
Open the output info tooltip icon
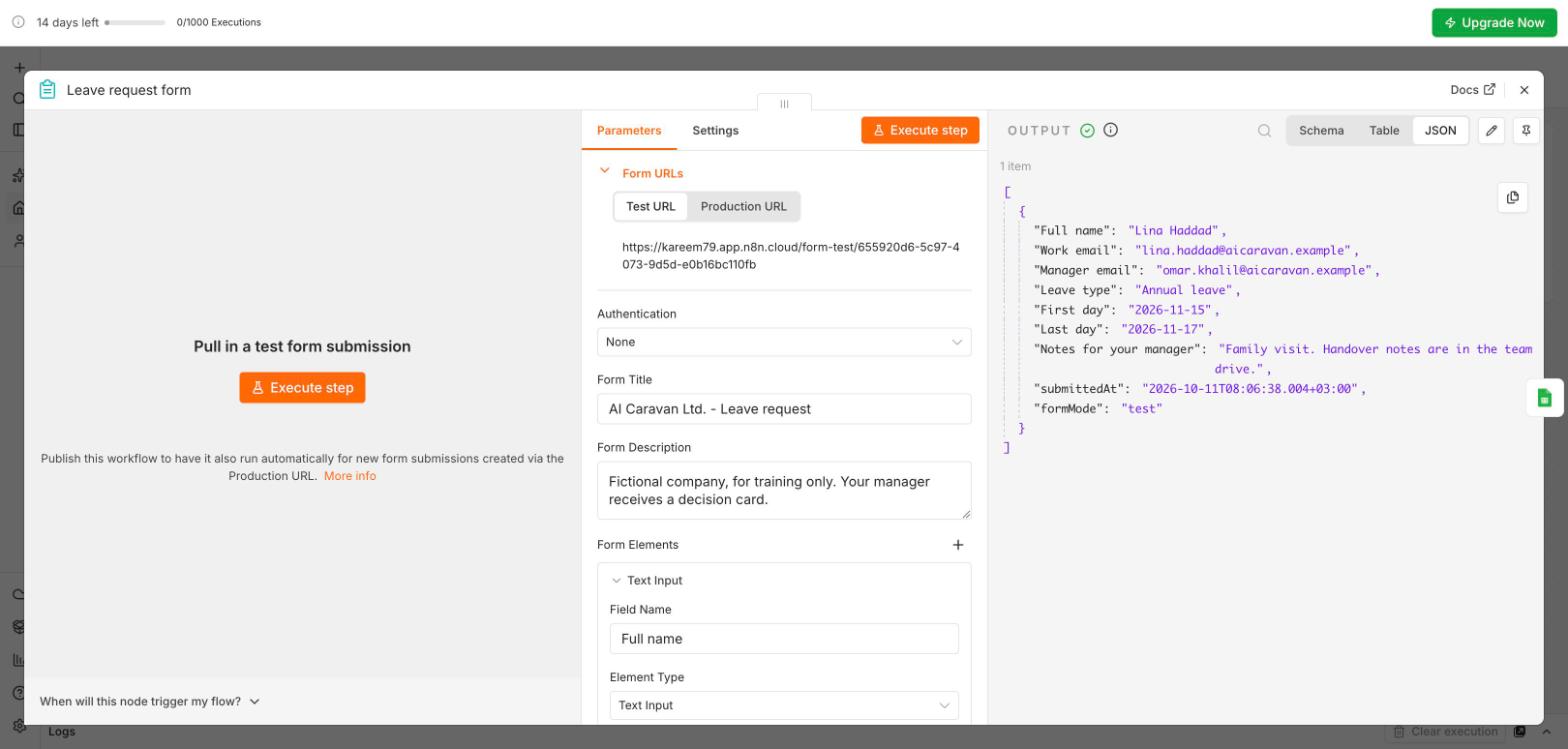click(x=1110, y=130)
